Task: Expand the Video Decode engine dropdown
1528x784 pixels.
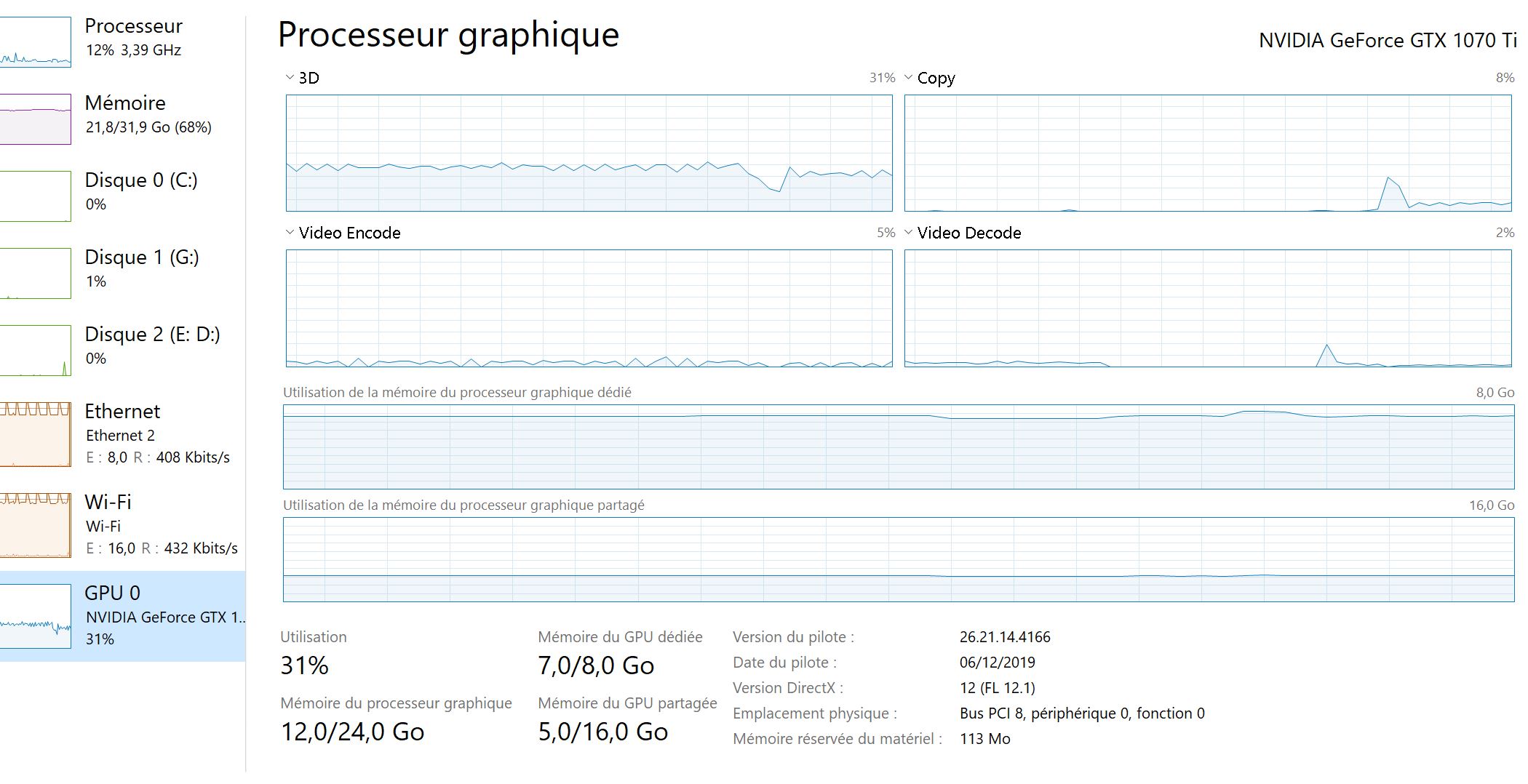Action: pyautogui.click(x=908, y=233)
